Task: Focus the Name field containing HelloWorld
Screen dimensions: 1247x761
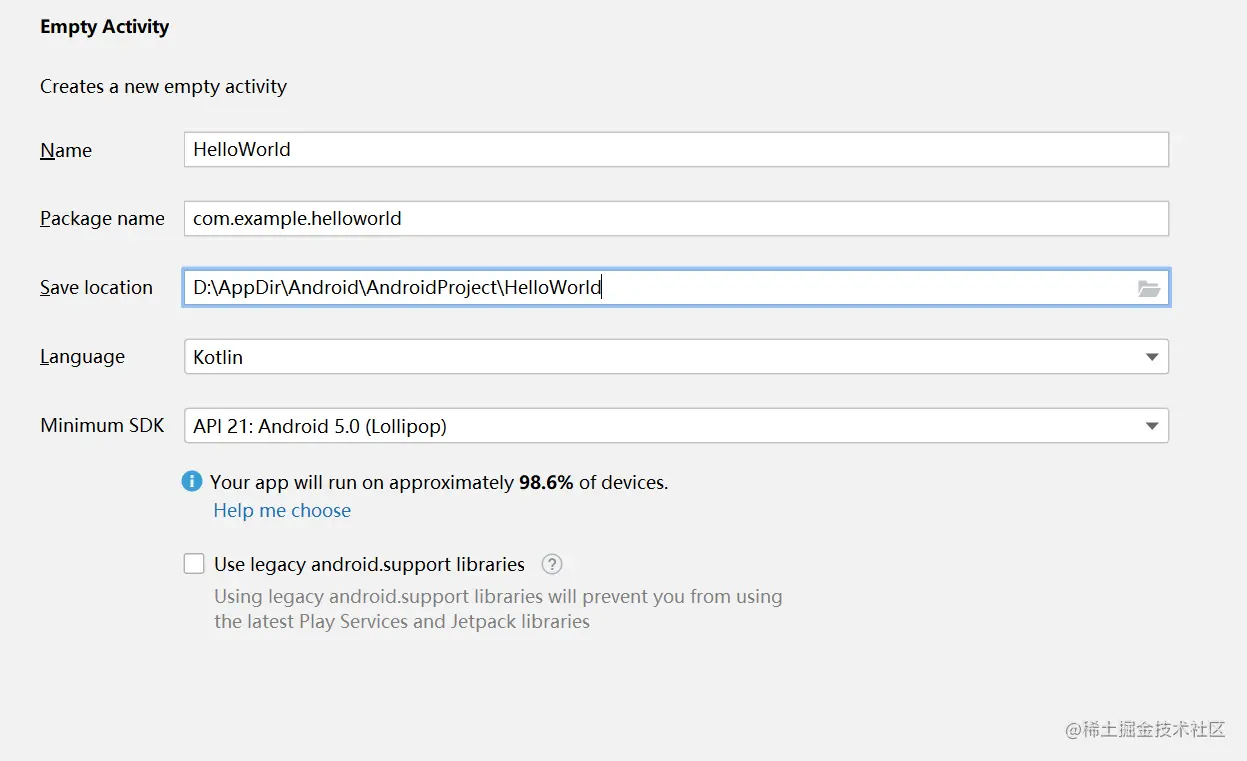Action: (676, 150)
